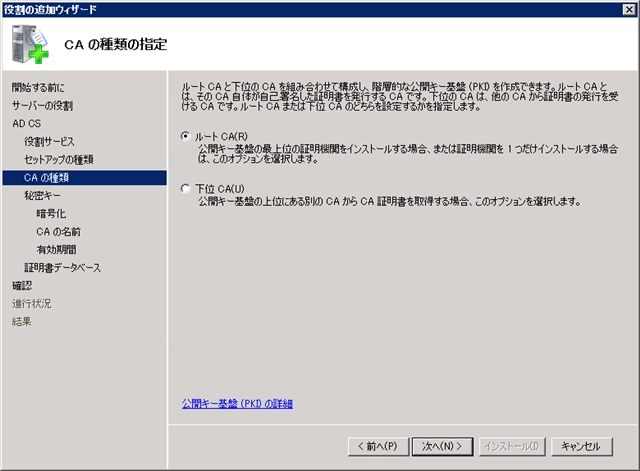Select AD CS in the wizard sidebar
The height and width of the screenshot is (471, 640).
click(27, 123)
